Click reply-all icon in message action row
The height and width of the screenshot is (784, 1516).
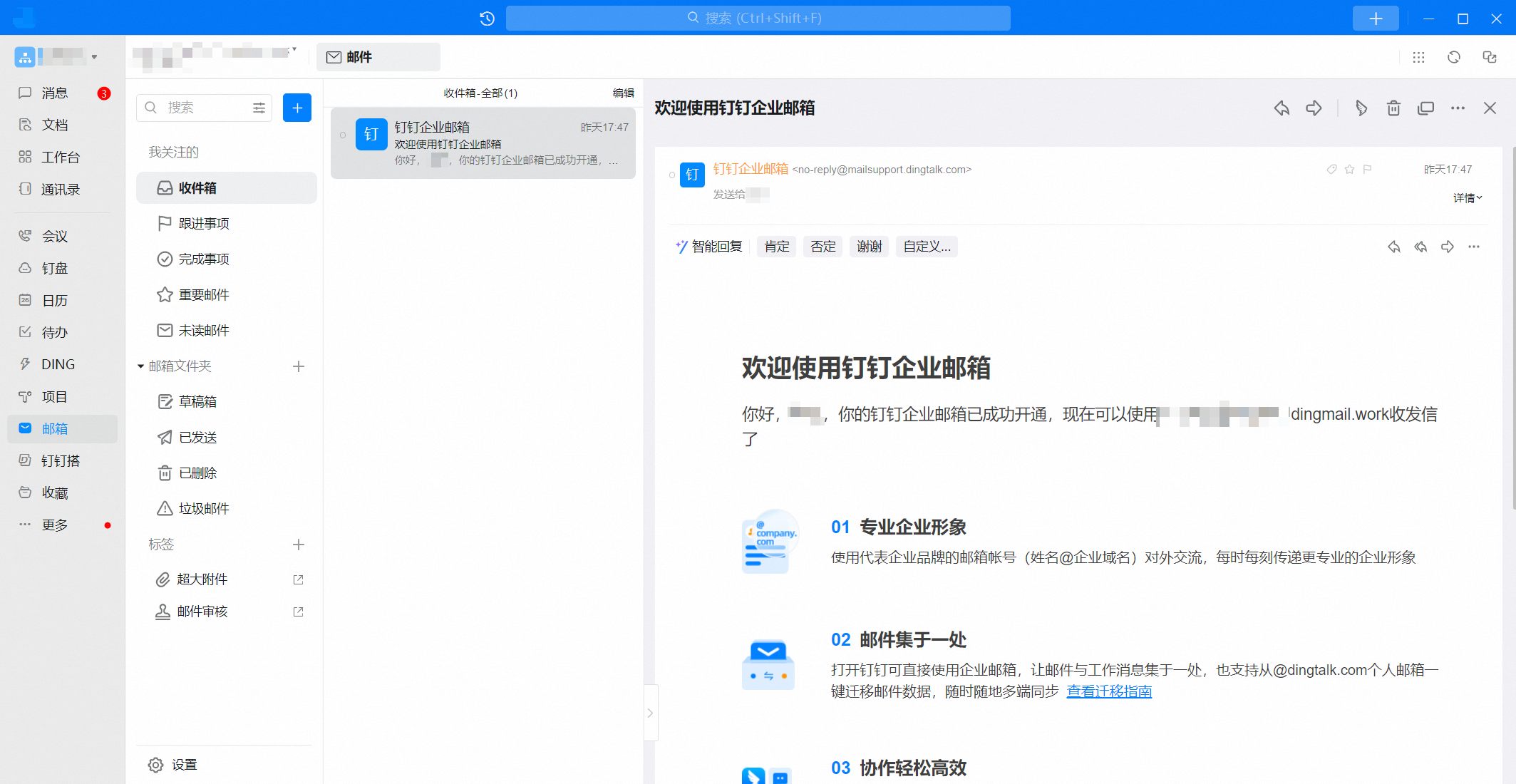pyautogui.click(x=1420, y=247)
